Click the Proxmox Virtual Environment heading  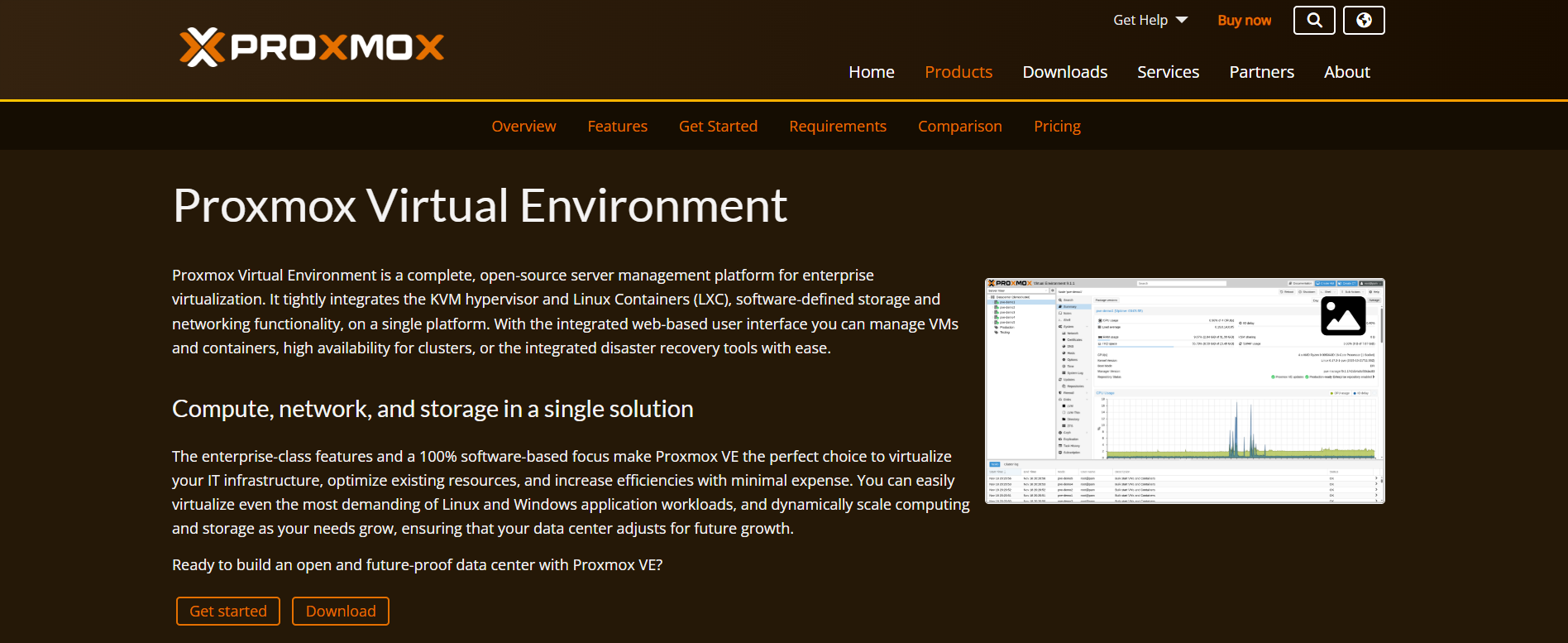480,205
